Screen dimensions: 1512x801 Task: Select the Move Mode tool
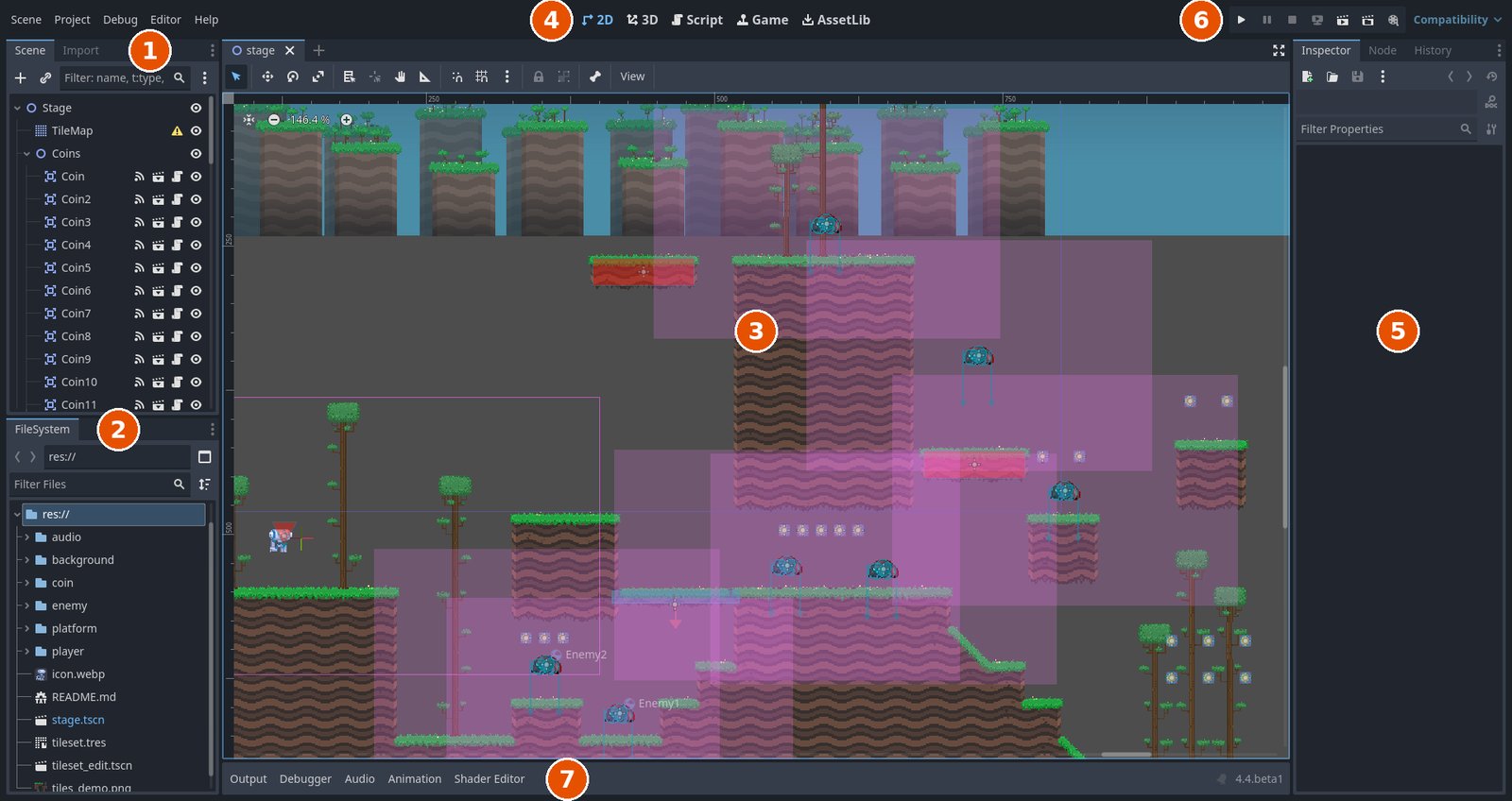pyautogui.click(x=267, y=77)
